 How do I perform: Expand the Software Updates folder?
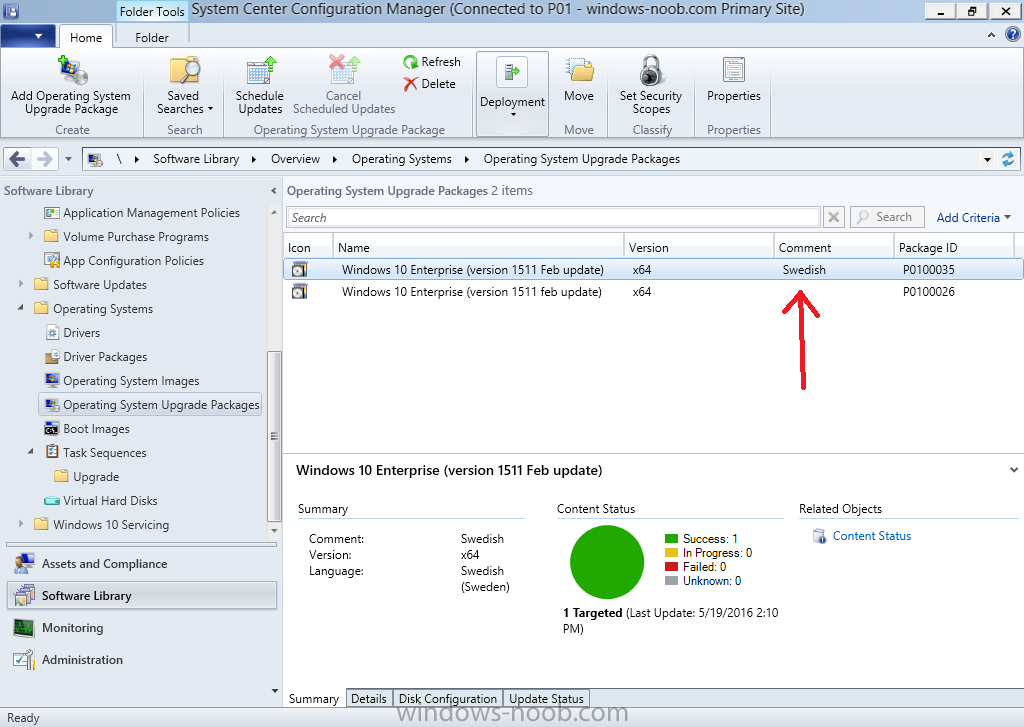point(21,283)
